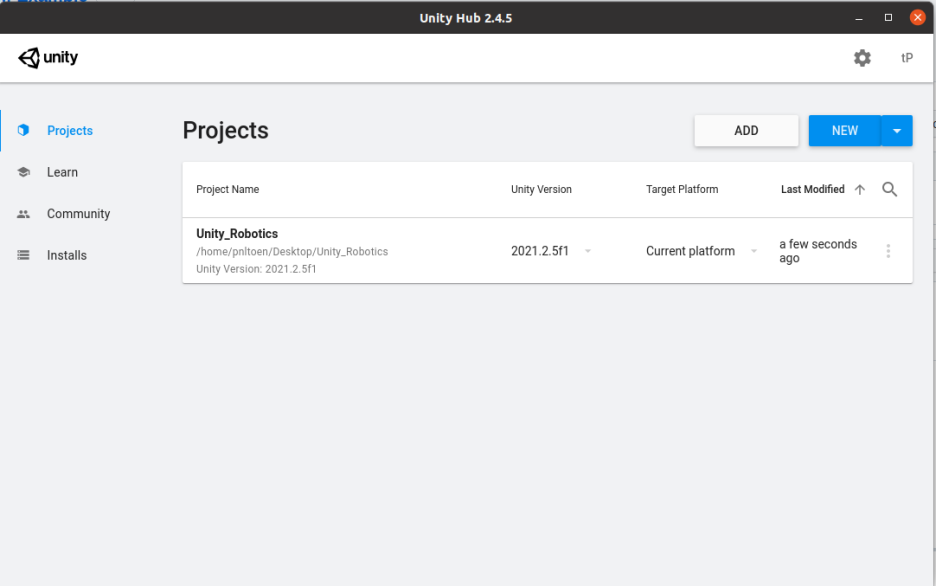Screen dimensions: 936x586
Task: Click the /home/pnltoen/Desktop/Unity_Robotics path text
Action: [292, 251]
